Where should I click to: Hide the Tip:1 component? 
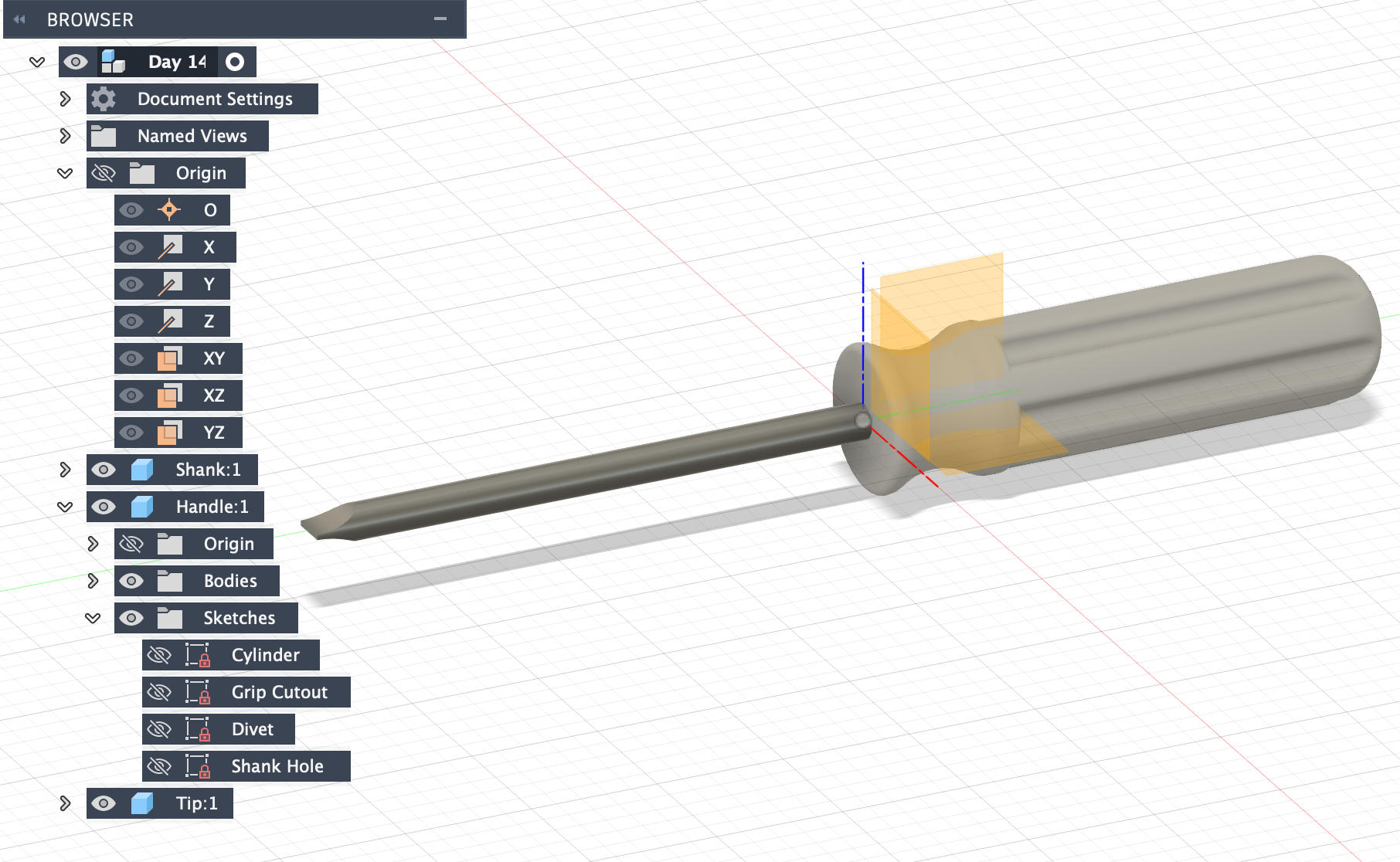103,803
